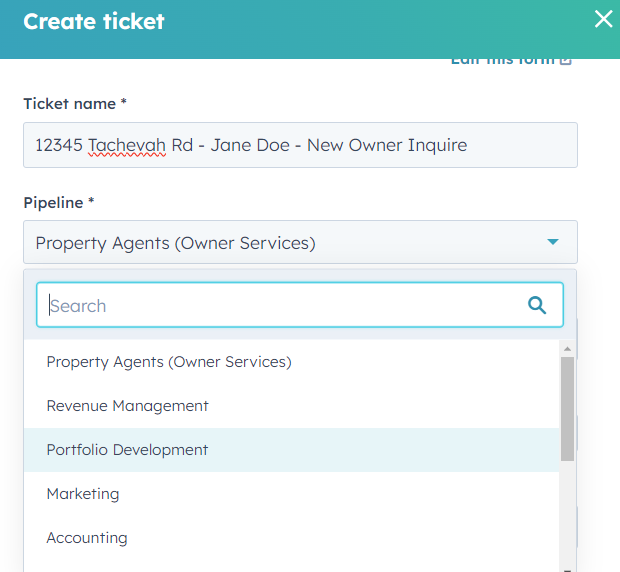
Task: Click the scrollbar down arrow at list bottom
Action: 567,570
